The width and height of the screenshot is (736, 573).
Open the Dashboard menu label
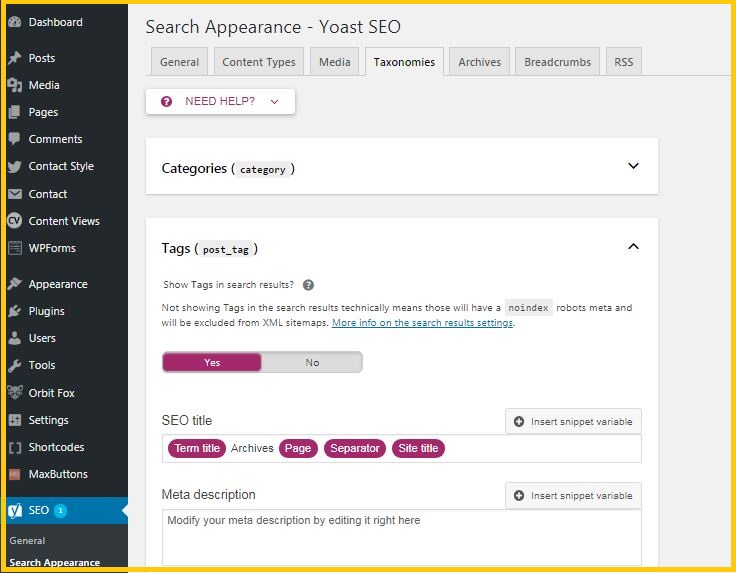point(55,22)
